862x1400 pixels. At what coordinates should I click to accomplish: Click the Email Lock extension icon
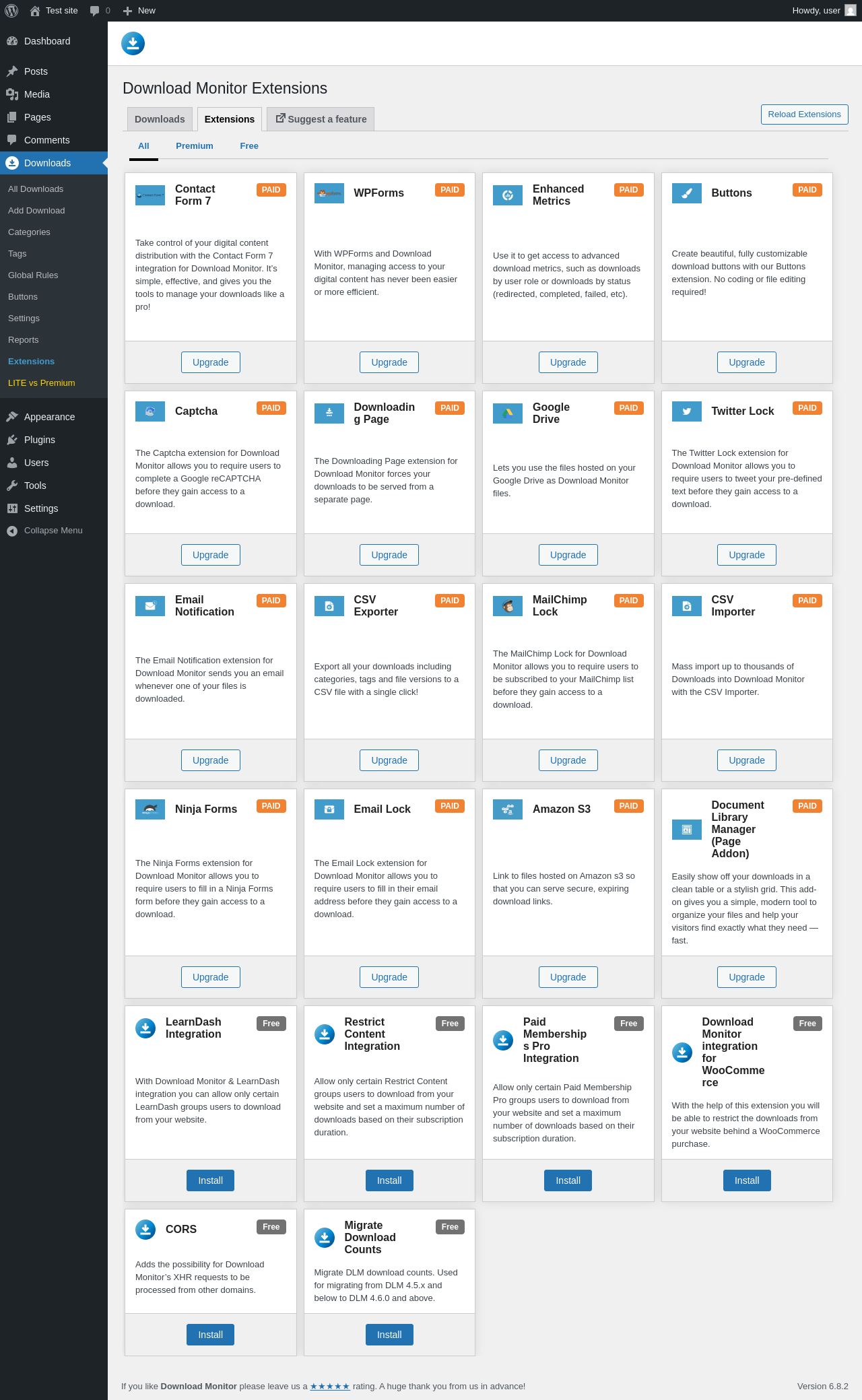(x=329, y=809)
